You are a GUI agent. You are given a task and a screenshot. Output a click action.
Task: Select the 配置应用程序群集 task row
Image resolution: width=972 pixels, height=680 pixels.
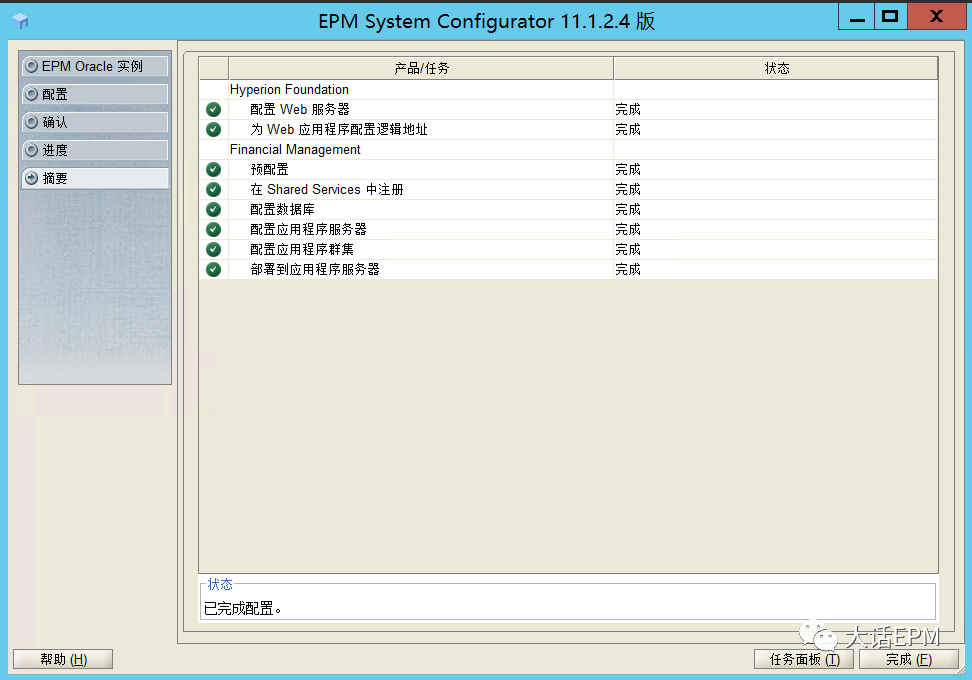click(568, 249)
